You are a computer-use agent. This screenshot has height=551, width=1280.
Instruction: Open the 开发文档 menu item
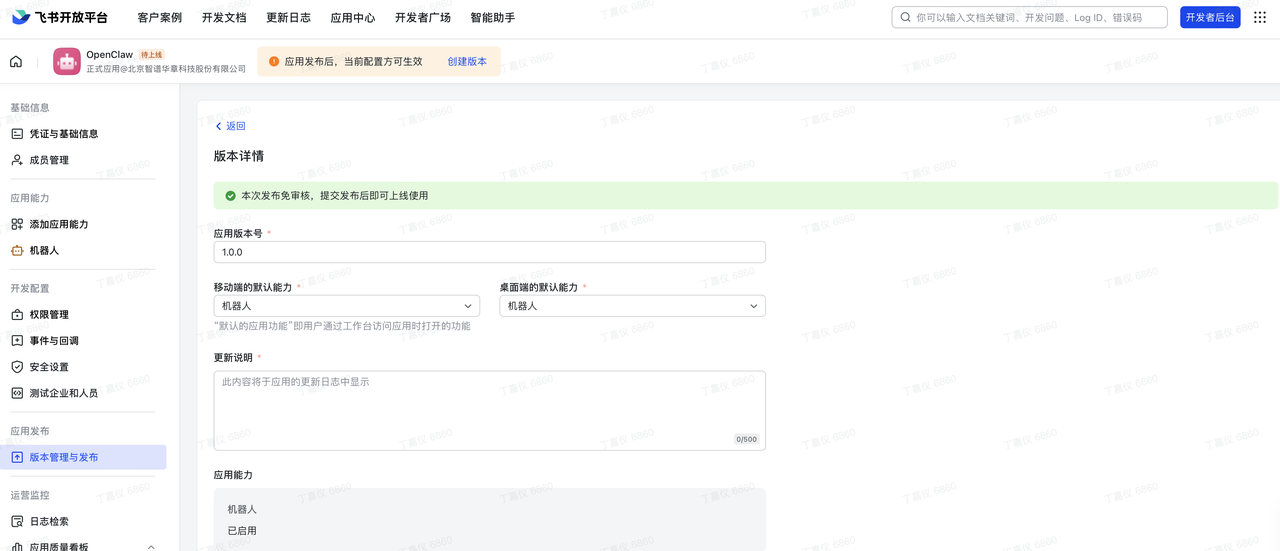pyautogui.click(x=224, y=18)
